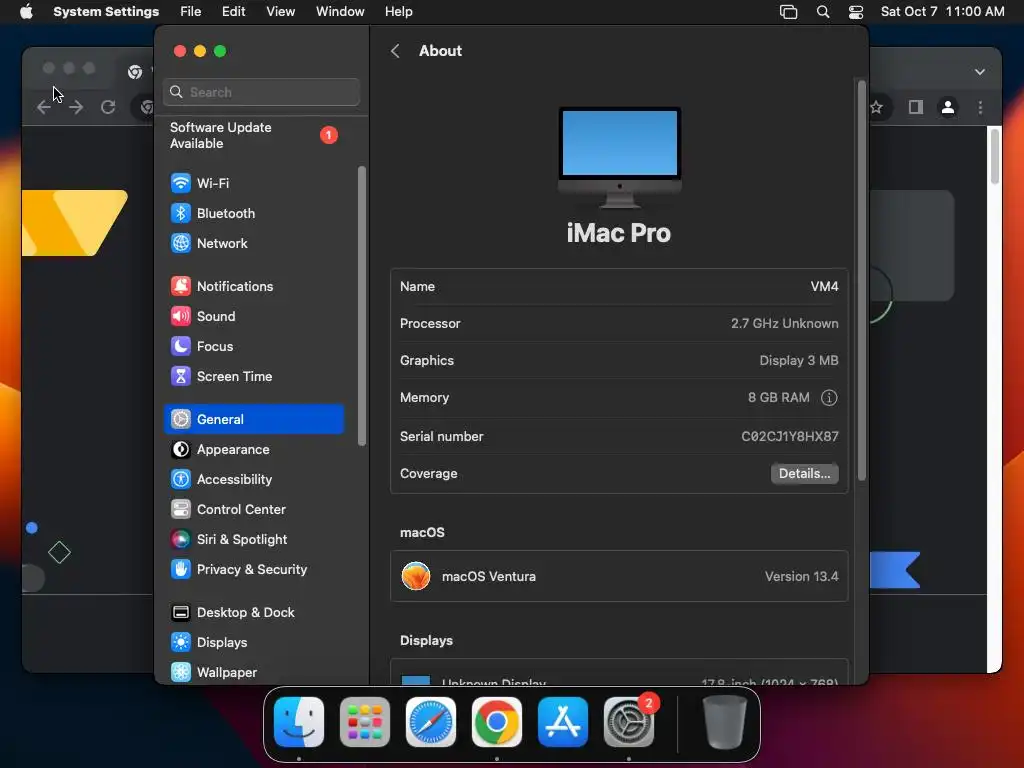Image resolution: width=1024 pixels, height=768 pixels.
Task: Click the About pane scrollbar
Action: [861, 281]
